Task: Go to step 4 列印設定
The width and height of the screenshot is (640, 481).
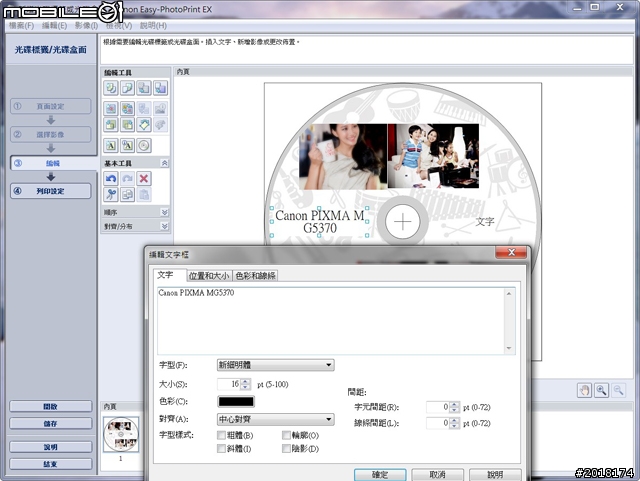Action: click(x=51, y=191)
